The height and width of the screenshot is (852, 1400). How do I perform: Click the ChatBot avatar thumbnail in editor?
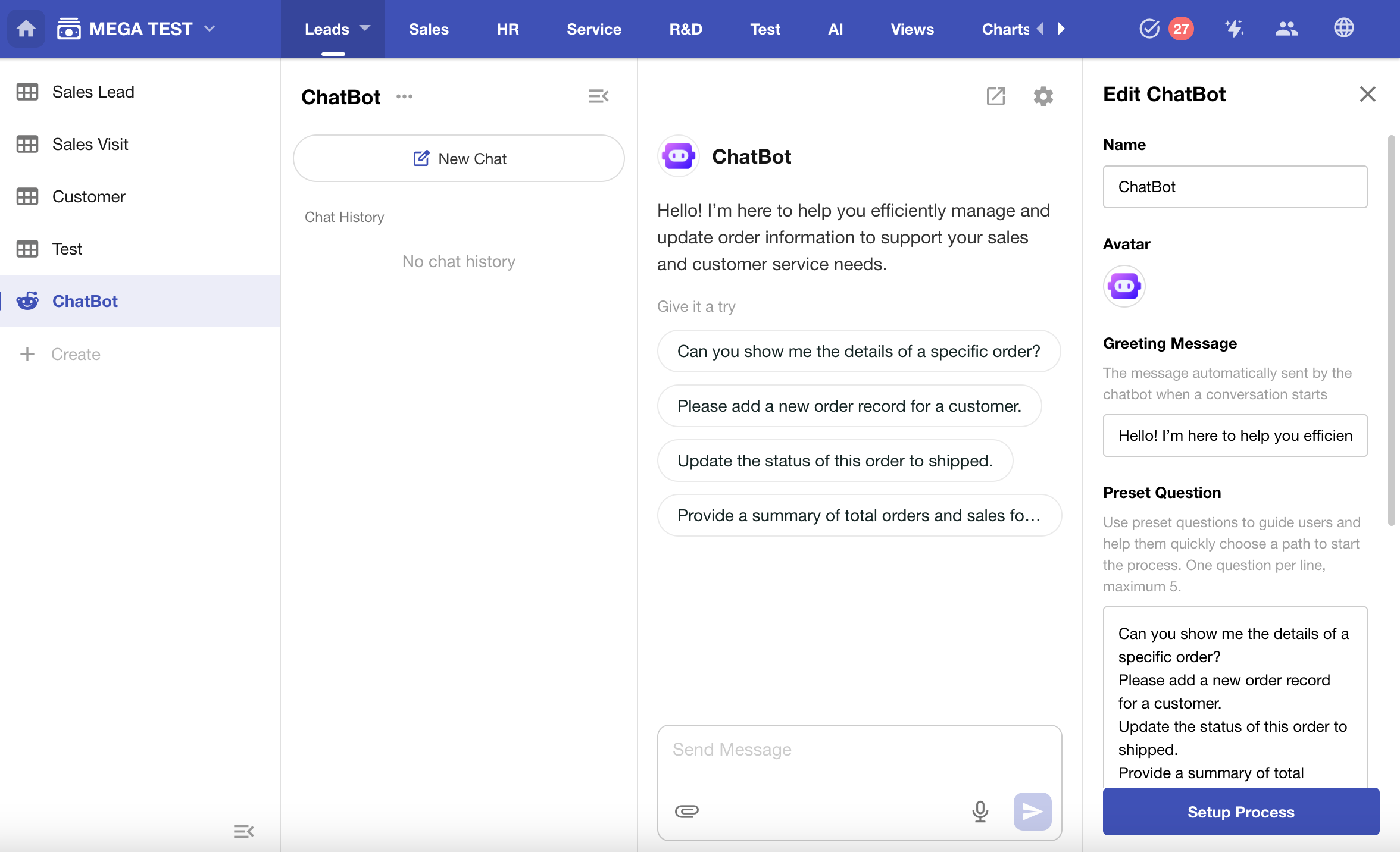(x=1124, y=287)
